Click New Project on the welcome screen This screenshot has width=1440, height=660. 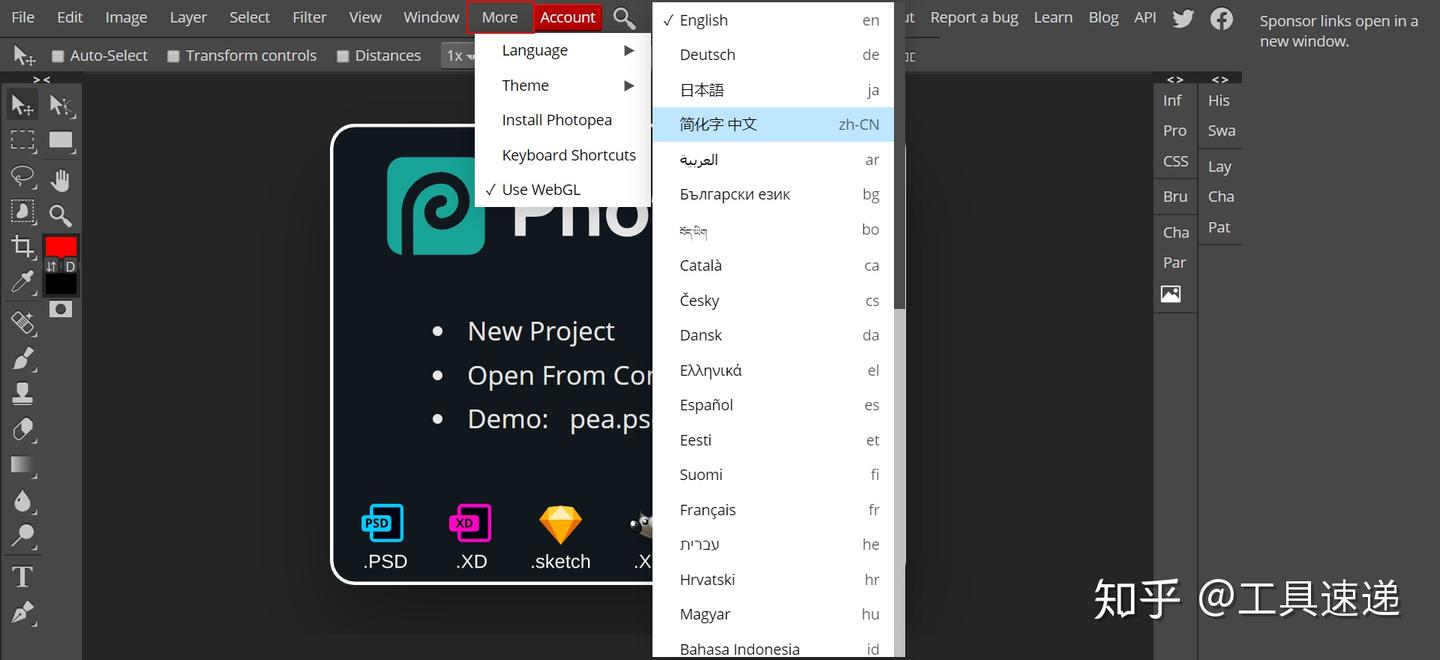[x=541, y=331]
